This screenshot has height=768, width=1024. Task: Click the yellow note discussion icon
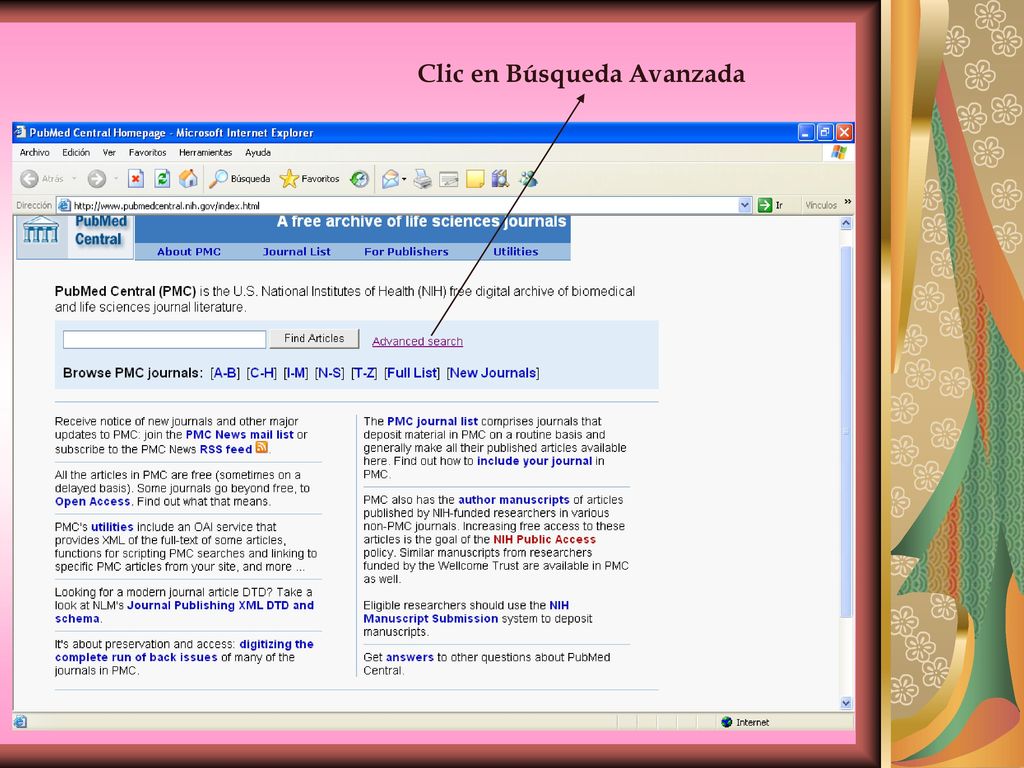[x=475, y=179]
